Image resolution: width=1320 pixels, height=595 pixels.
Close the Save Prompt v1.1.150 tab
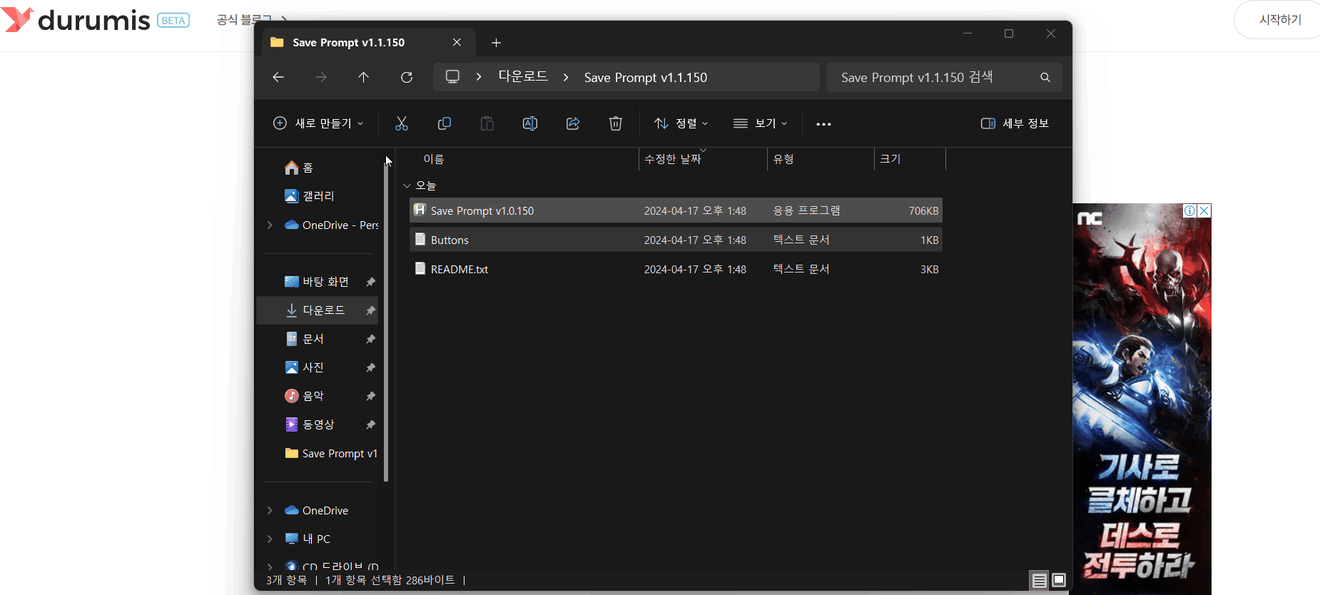(x=457, y=42)
